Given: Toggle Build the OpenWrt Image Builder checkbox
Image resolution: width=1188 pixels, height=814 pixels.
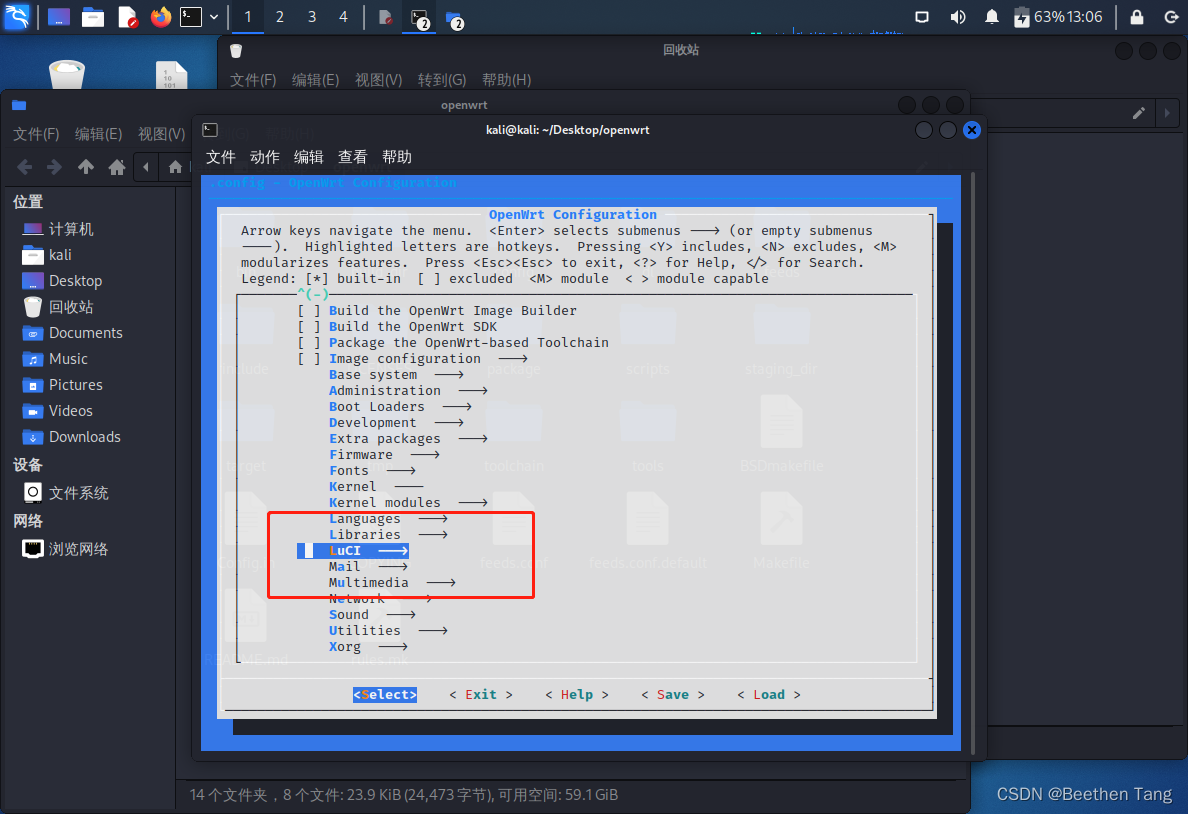Looking at the screenshot, I should coord(309,311).
